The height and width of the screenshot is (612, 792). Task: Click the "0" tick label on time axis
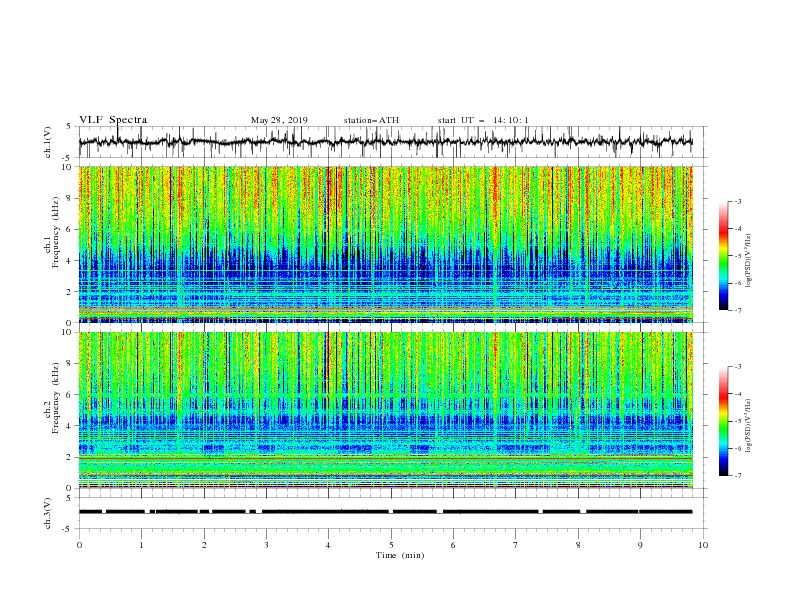click(x=79, y=545)
